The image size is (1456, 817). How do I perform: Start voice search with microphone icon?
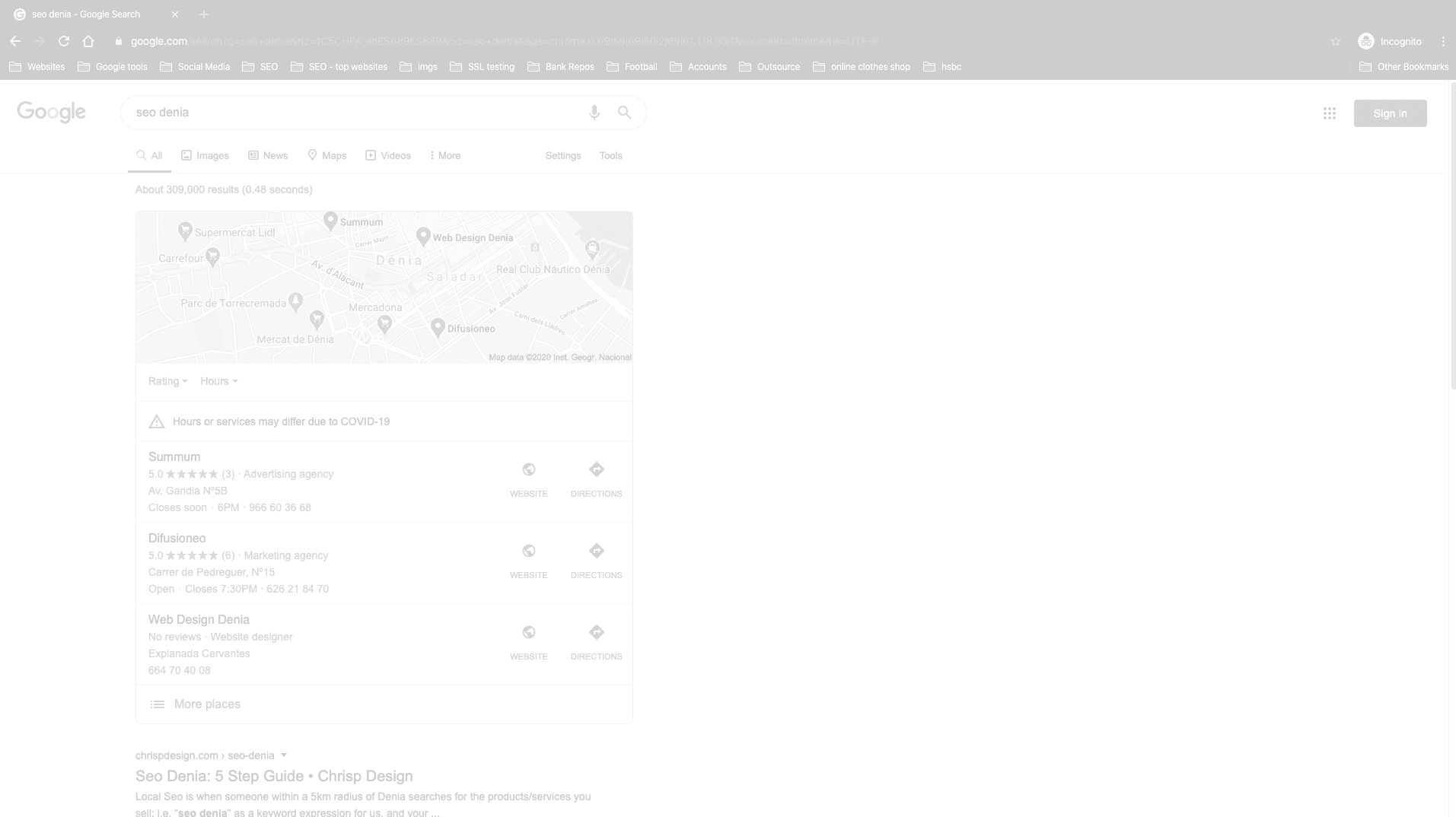594,113
